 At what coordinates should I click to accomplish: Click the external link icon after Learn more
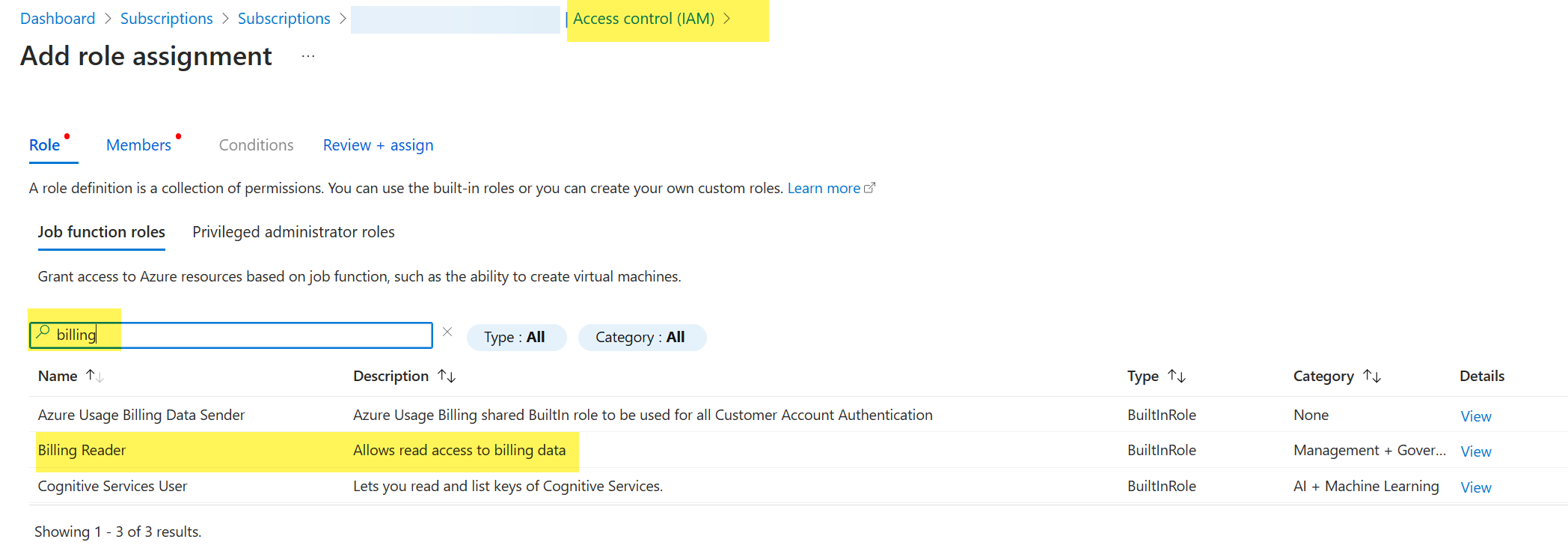[x=869, y=188]
